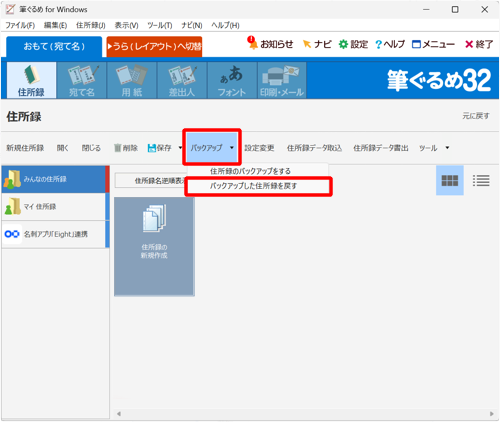Click the 元に戻す link
This screenshot has width=500, height=422.
pyautogui.click(x=476, y=116)
